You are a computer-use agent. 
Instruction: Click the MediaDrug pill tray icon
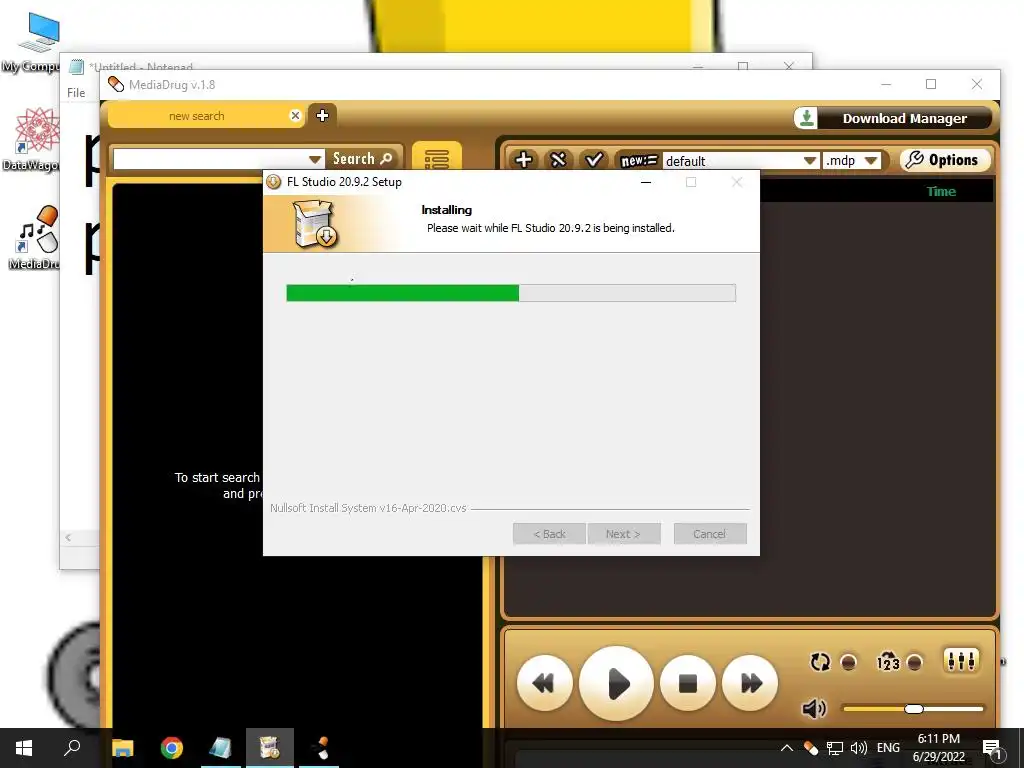811,748
